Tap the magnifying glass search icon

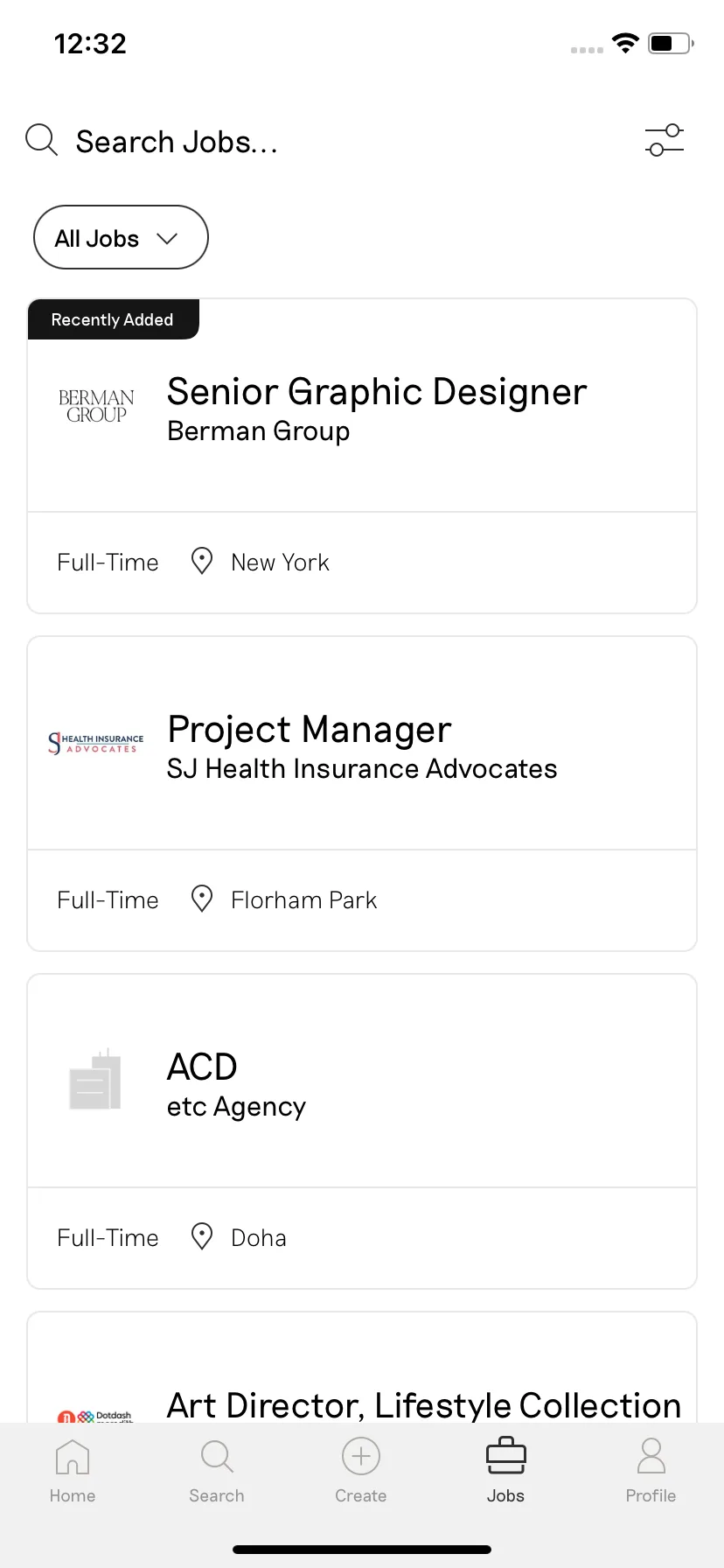coord(41,140)
